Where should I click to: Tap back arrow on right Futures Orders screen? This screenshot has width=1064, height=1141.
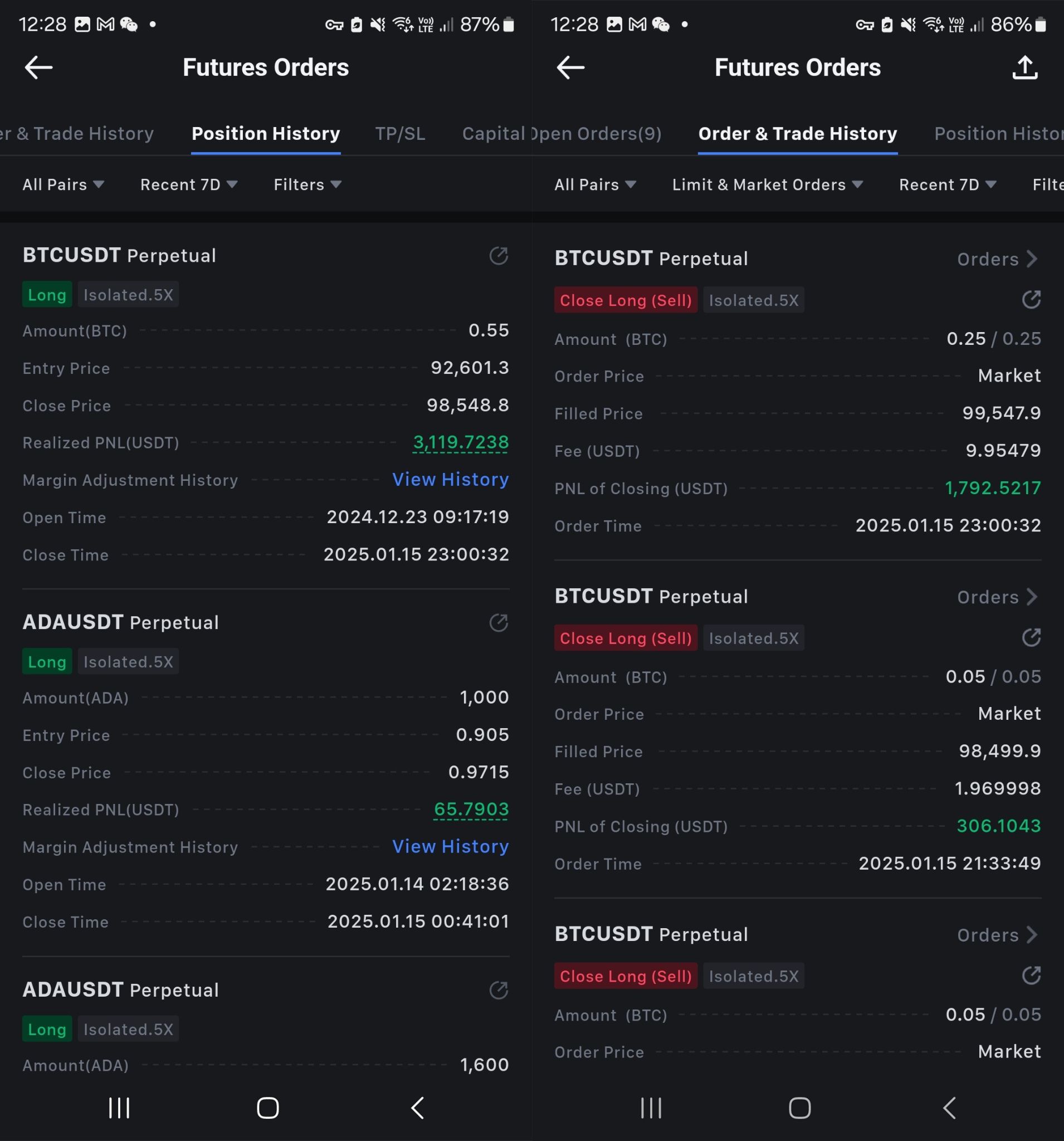point(570,68)
